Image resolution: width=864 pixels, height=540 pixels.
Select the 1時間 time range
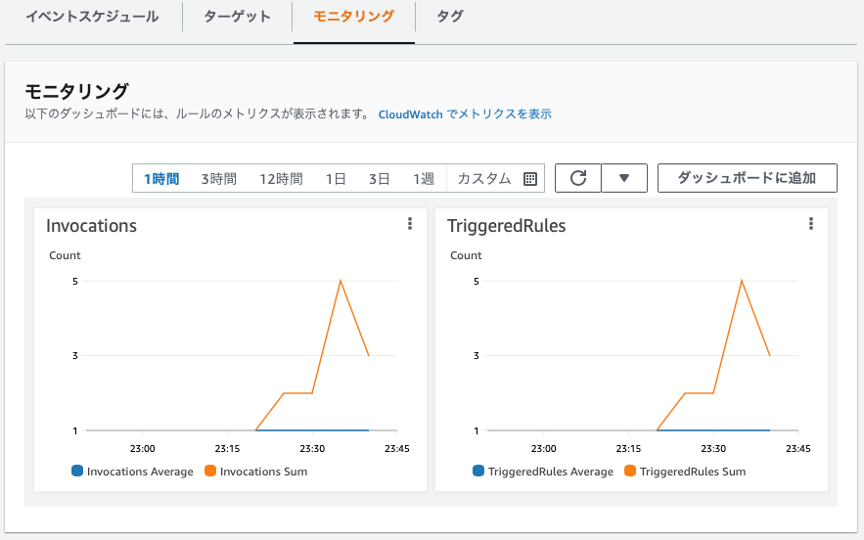pos(161,179)
